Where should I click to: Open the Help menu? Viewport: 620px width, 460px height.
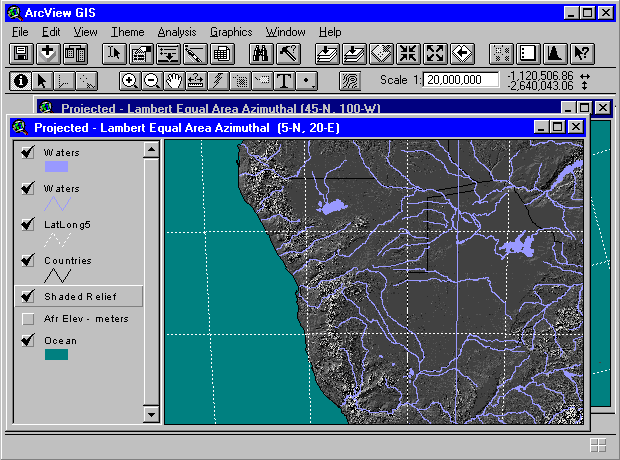tap(330, 32)
